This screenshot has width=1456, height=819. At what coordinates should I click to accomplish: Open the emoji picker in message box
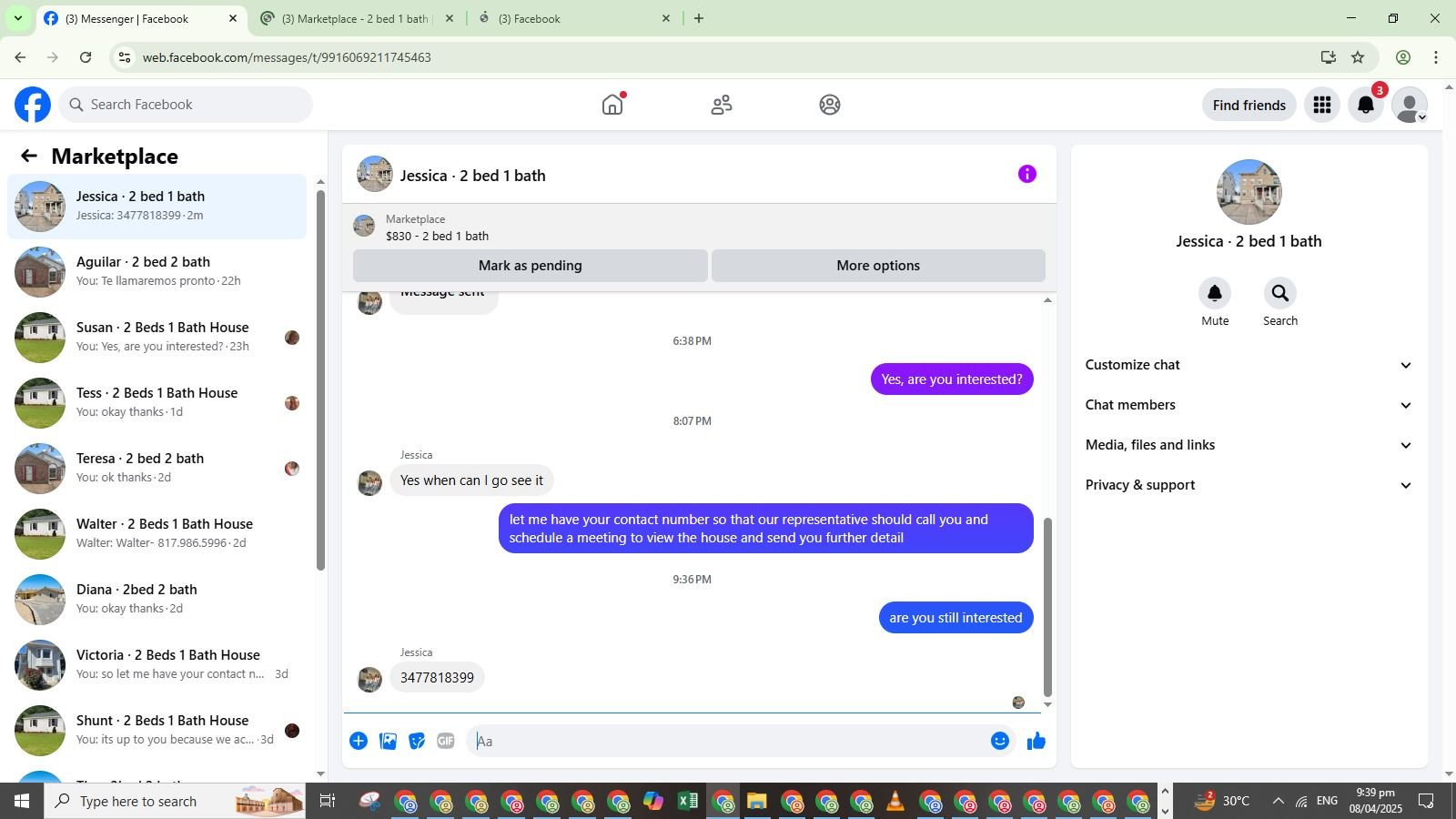(x=1000, y=741)
